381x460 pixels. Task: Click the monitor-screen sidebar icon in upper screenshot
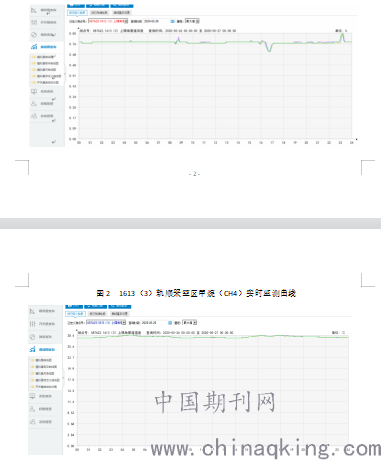[34, 91]
